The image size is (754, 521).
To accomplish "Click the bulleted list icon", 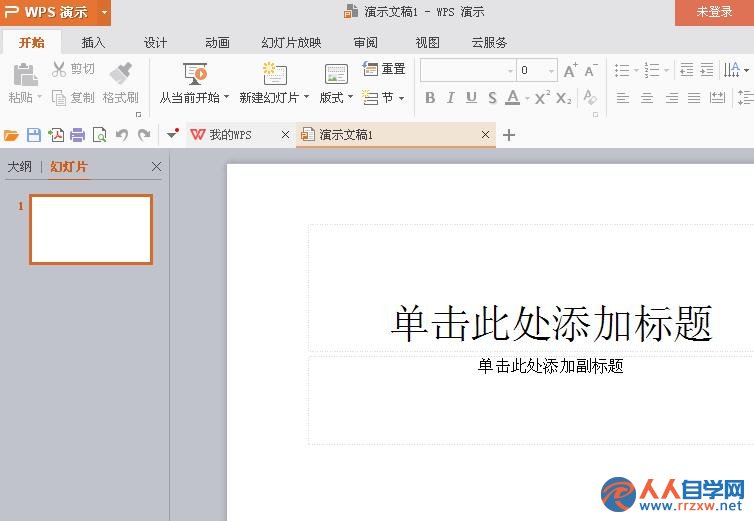I will (x=622, y=70).
